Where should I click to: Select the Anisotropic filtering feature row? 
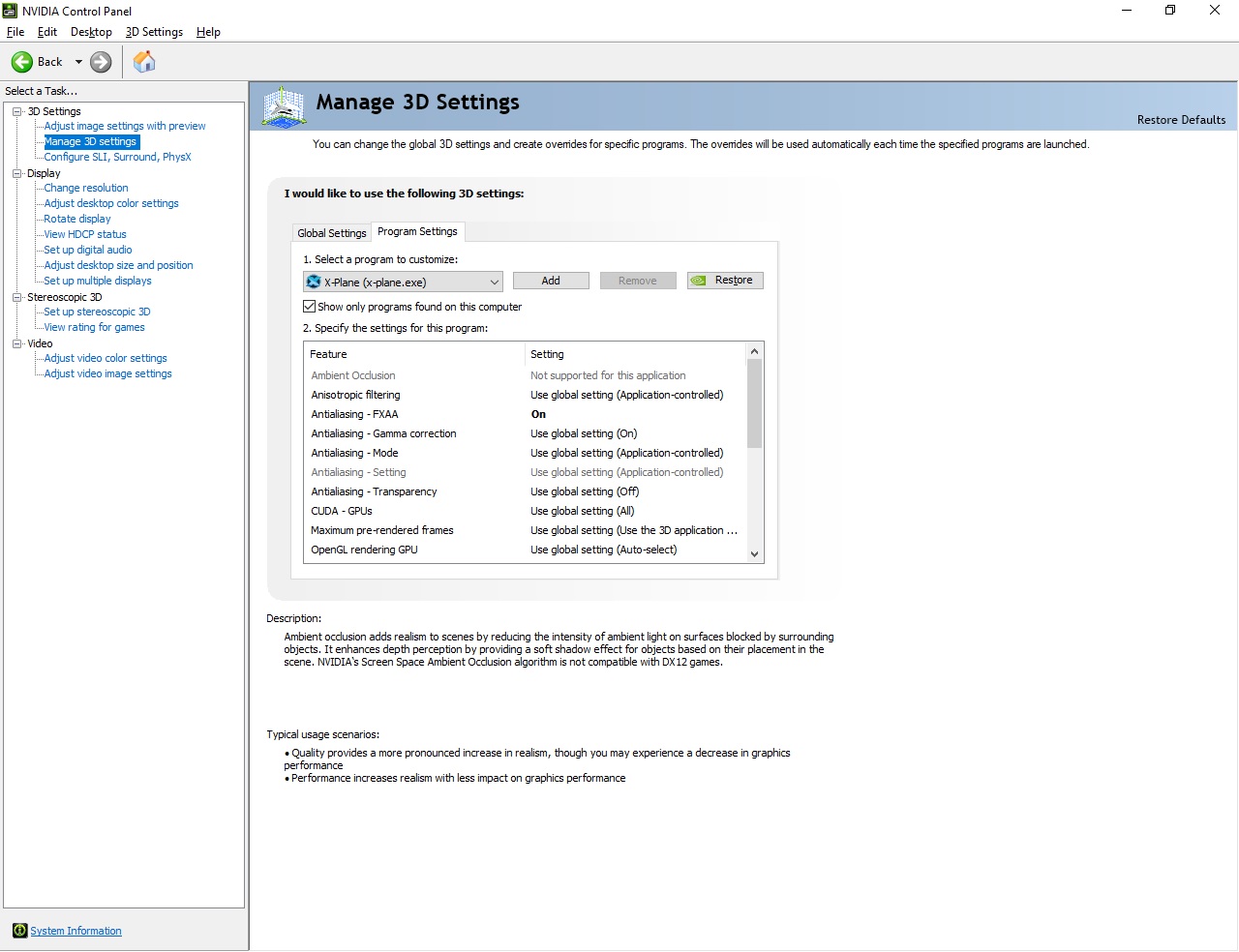pyautogui.click(x=525, y=395)
